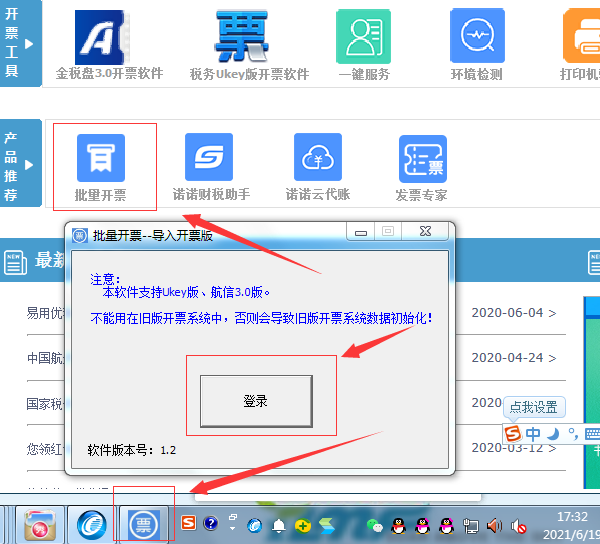The image size is (600, 544).
Task: Click the 注意 notice heading in dialog
Action: tap(105, 279)
